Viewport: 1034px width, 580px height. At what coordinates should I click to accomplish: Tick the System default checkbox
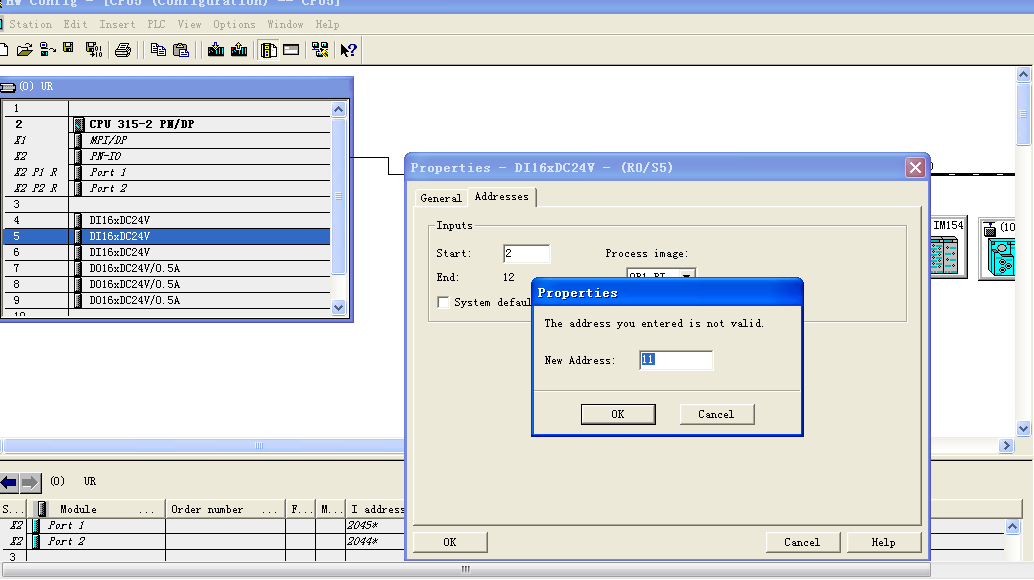443,303
